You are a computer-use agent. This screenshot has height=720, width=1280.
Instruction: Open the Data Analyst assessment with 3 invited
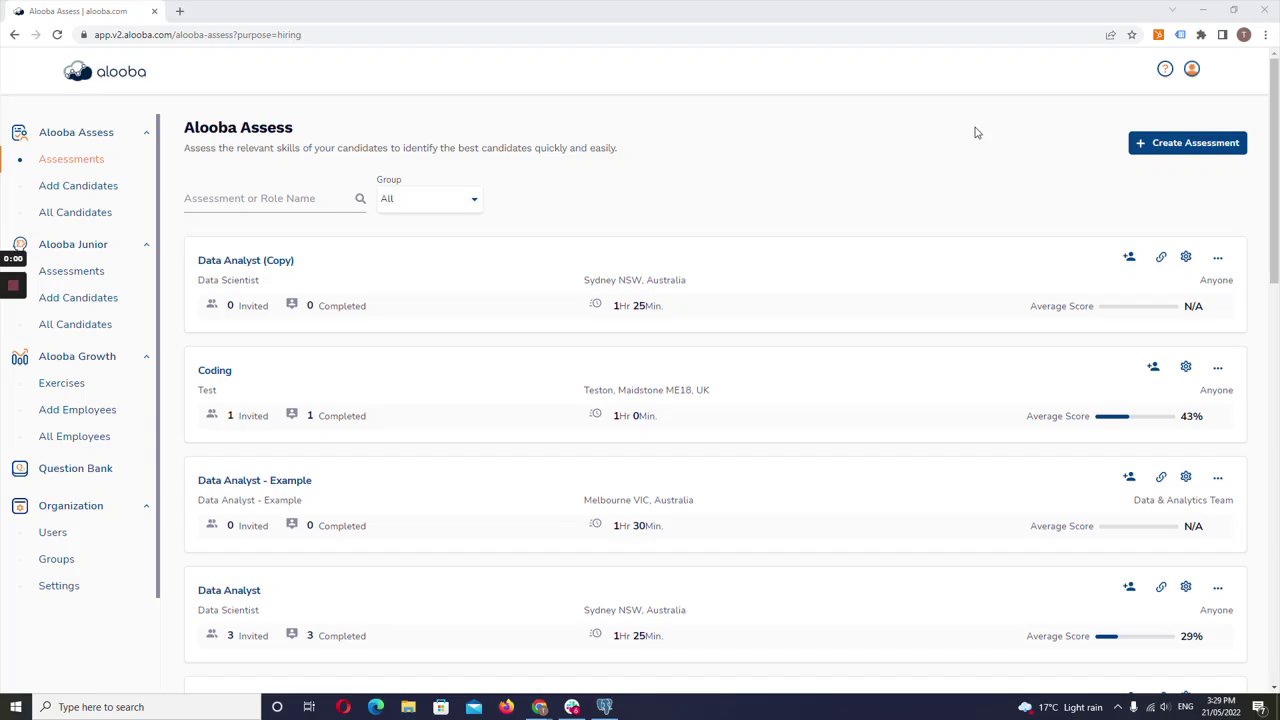pos(229,590)
